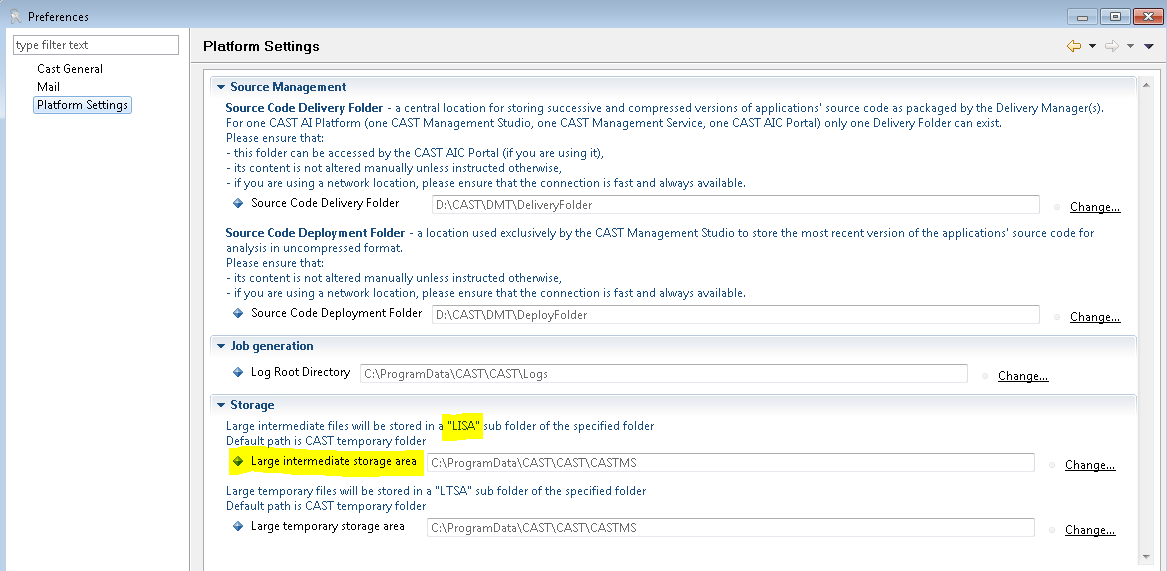This screenshot has height=571, width=1167.
Task: Change the Log Root Directory
Action: click(1023, 376)
